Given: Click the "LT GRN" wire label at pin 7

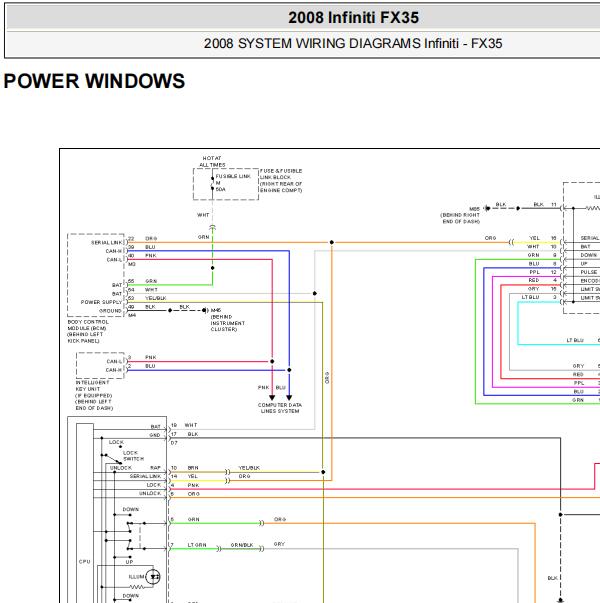Looking at the screenshot, I should (x=197, y=545).
